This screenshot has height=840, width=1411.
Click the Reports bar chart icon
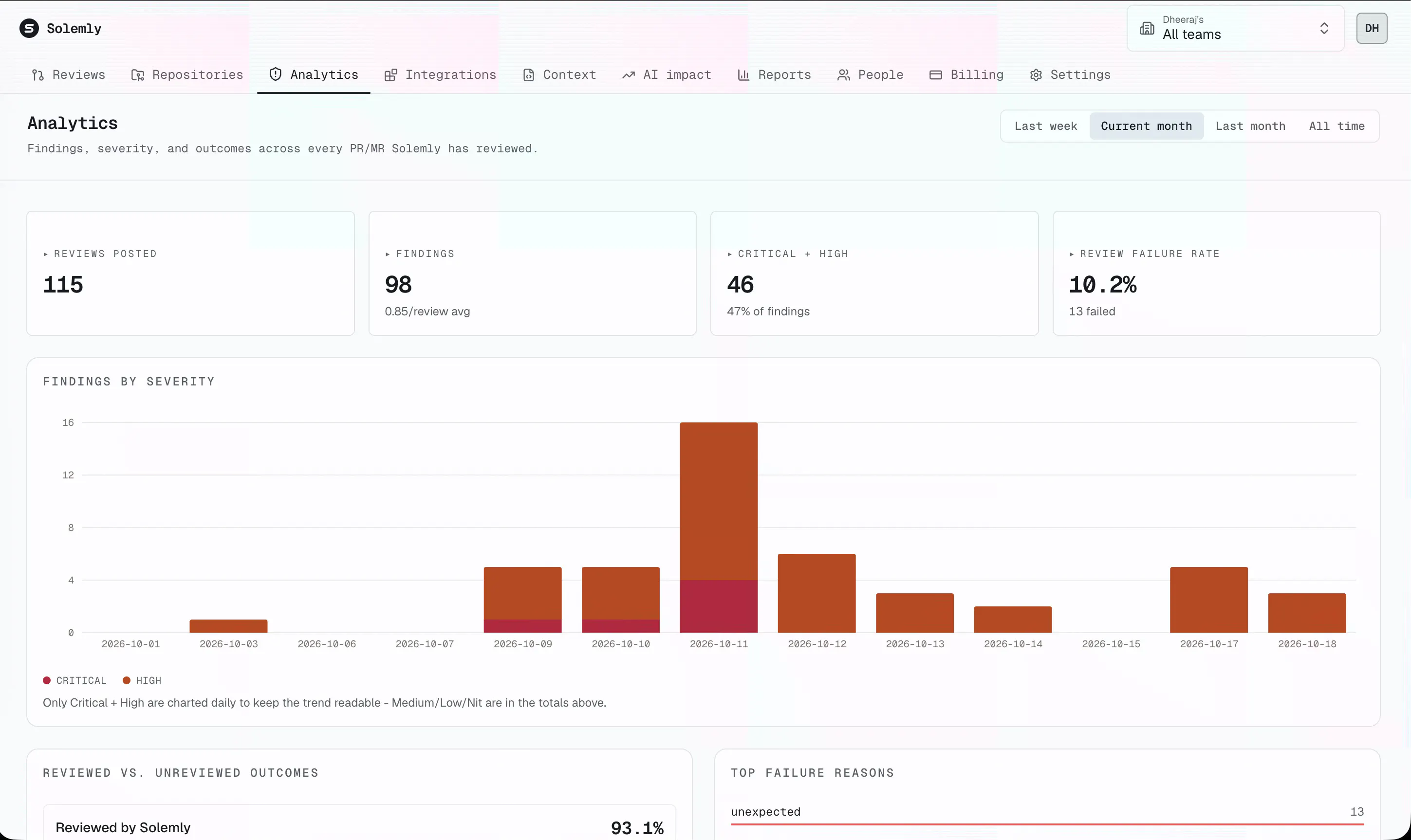(743, 75)
